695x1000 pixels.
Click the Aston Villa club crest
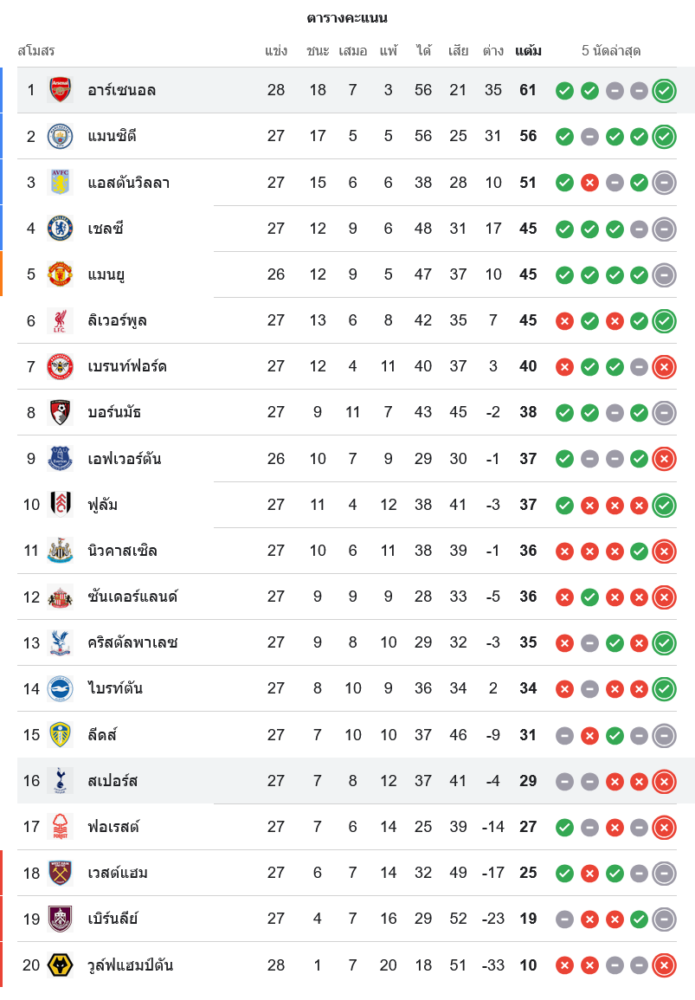[x=60, y=182]
